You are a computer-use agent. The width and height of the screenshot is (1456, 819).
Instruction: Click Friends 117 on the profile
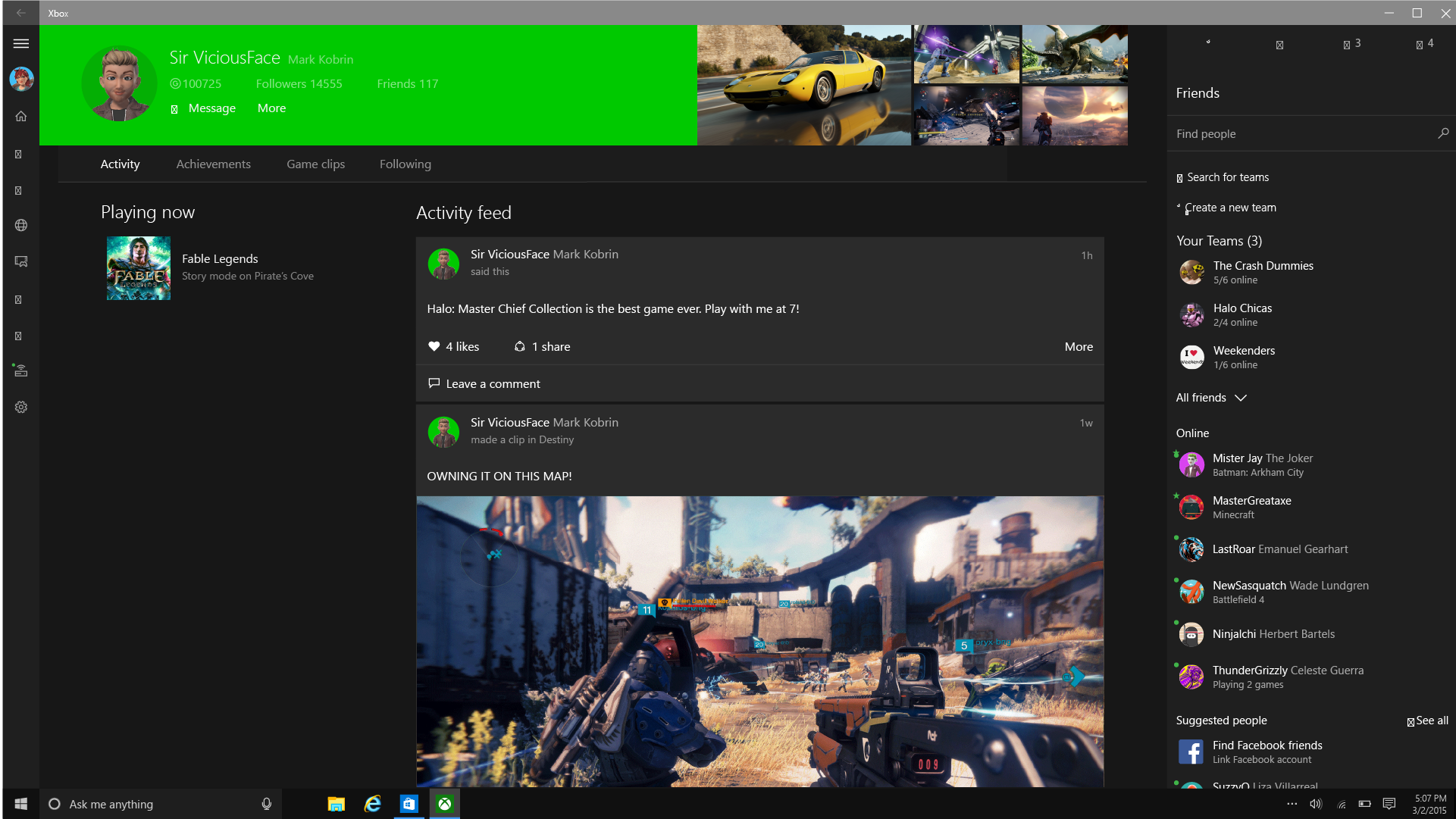click(407, 83)
